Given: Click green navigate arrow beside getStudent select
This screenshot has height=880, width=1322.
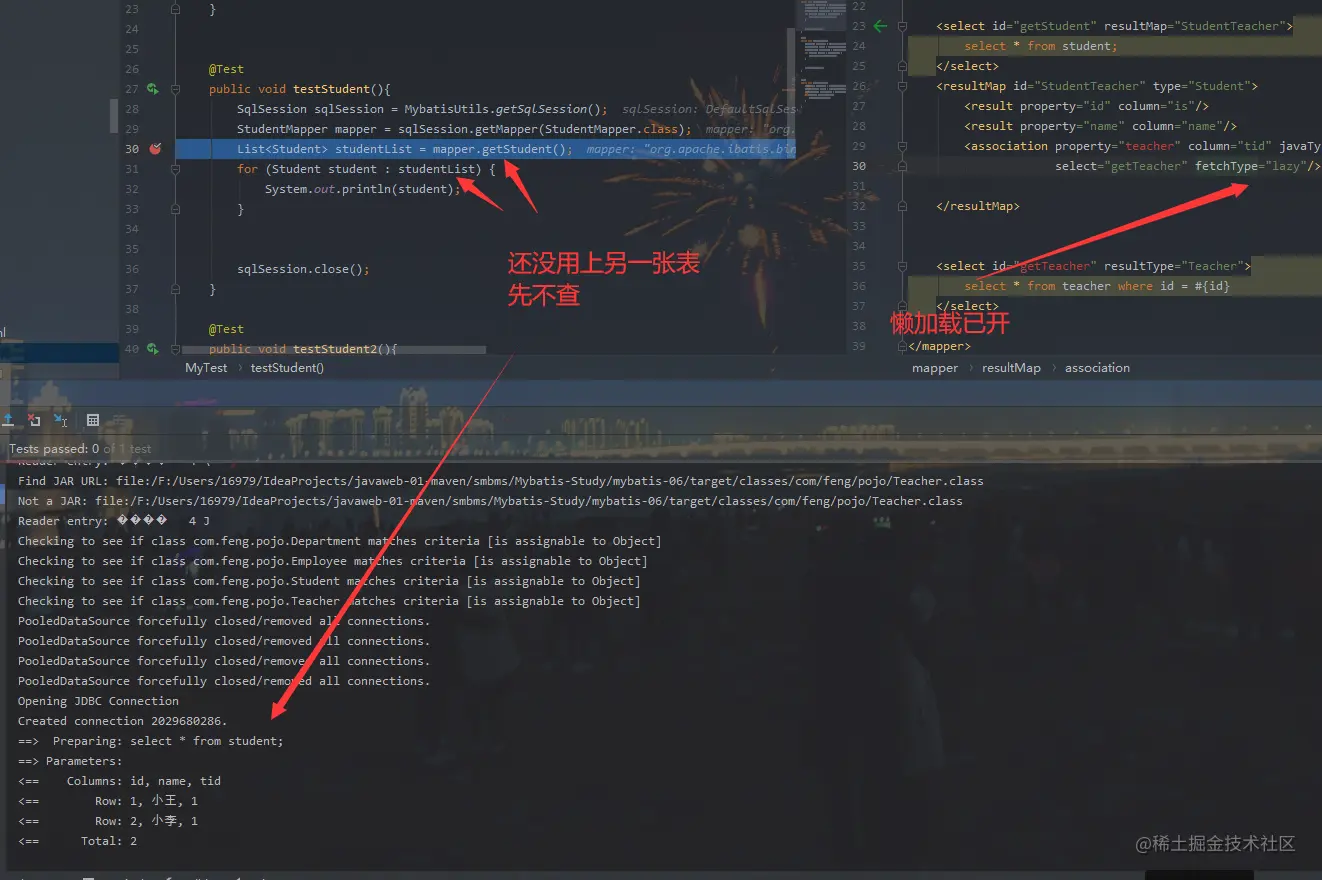Looking at the screenshot, I should pyautogui.click(x=880, y=26).
